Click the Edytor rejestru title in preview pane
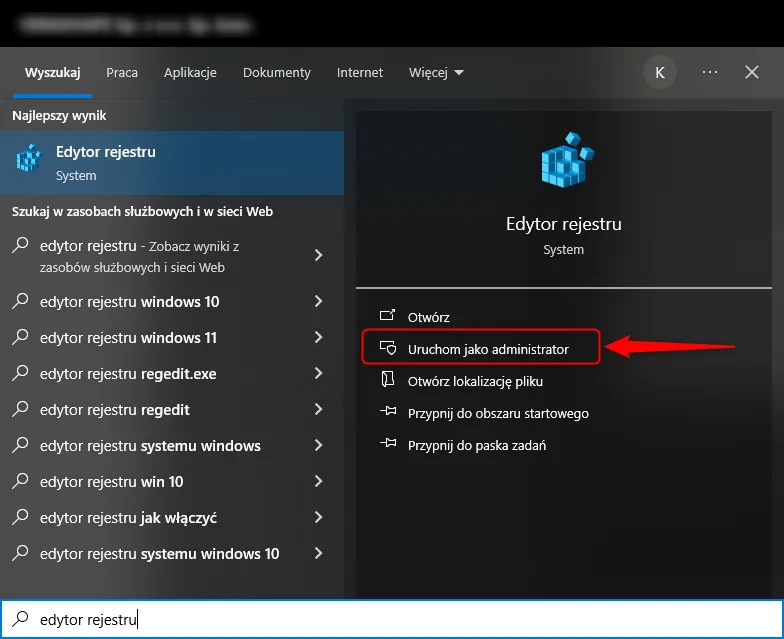This screenshot has width=784, height=639. [x=564, y=224]
